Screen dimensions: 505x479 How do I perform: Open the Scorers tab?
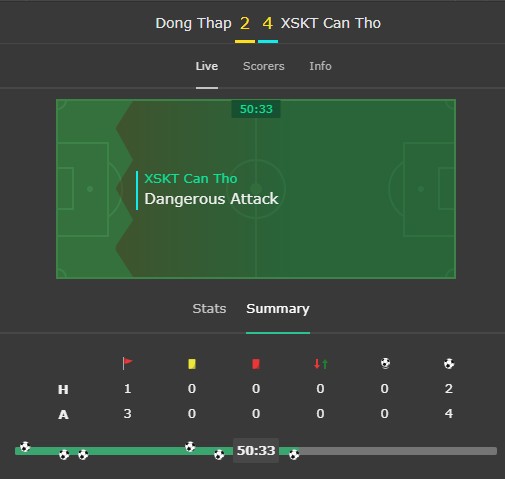pyautogui.click(x=264, y=66)
